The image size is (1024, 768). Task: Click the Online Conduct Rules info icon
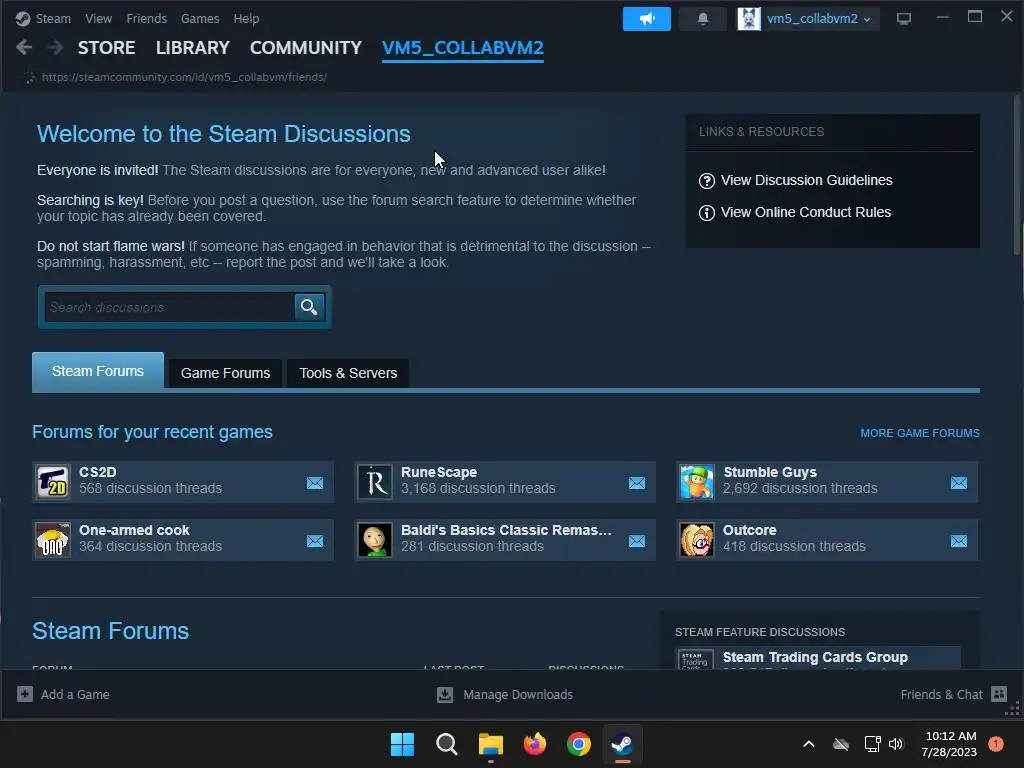click(x=707, y=213)
